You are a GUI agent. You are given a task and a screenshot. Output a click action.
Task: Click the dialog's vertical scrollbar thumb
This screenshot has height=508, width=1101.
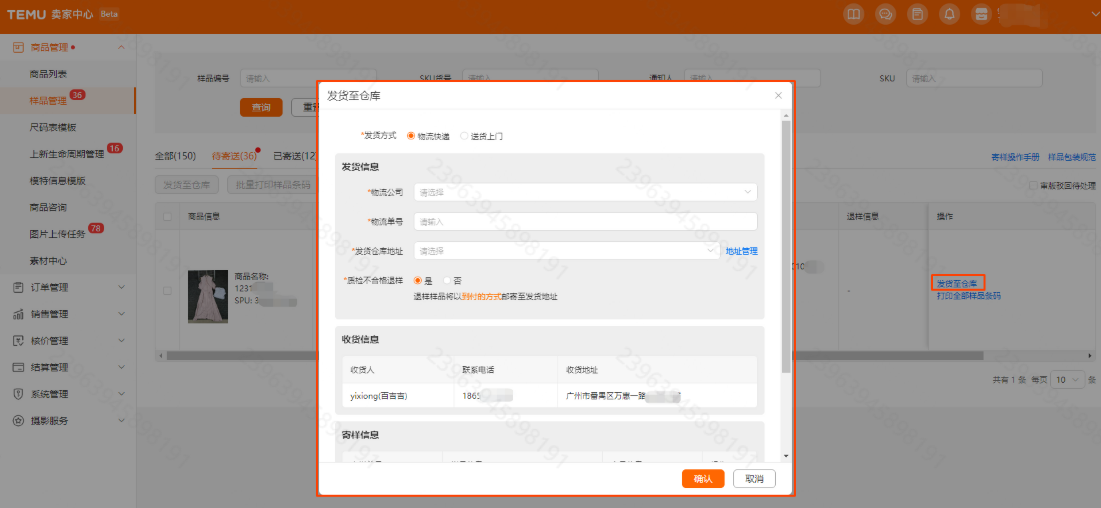[x=786, y=246]
